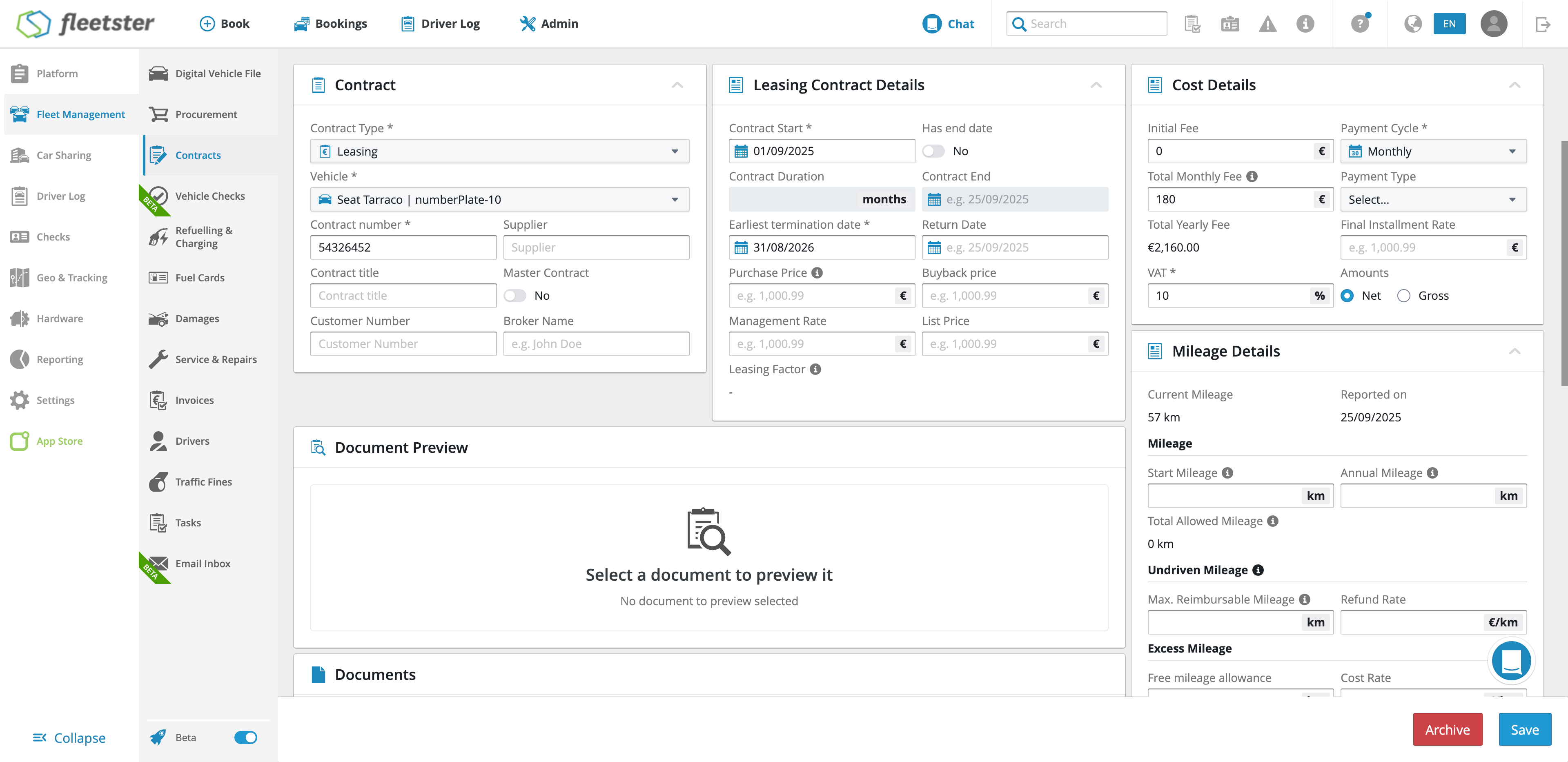Click the red Archive button

[x=1447, y=730]
